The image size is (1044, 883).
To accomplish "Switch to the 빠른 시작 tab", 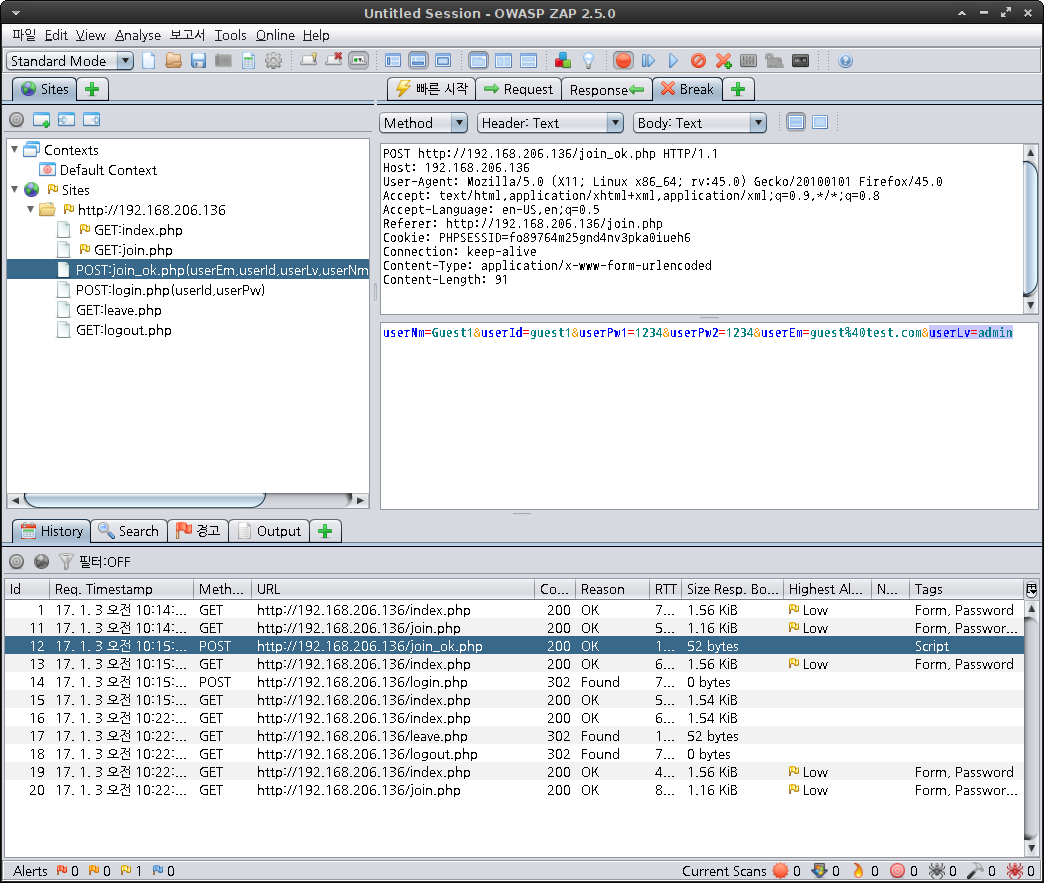I will click(431, 89).
